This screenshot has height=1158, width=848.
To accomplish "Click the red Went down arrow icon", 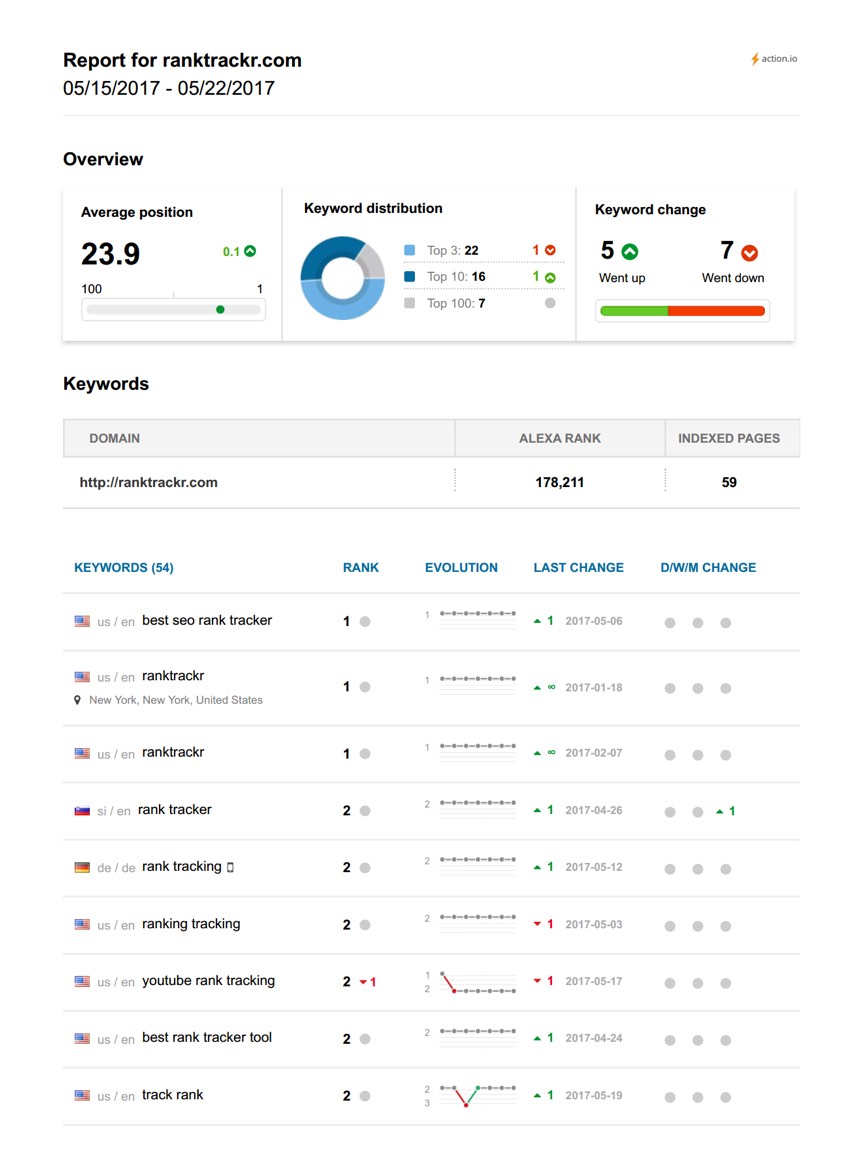I will (x=750, y=253).
